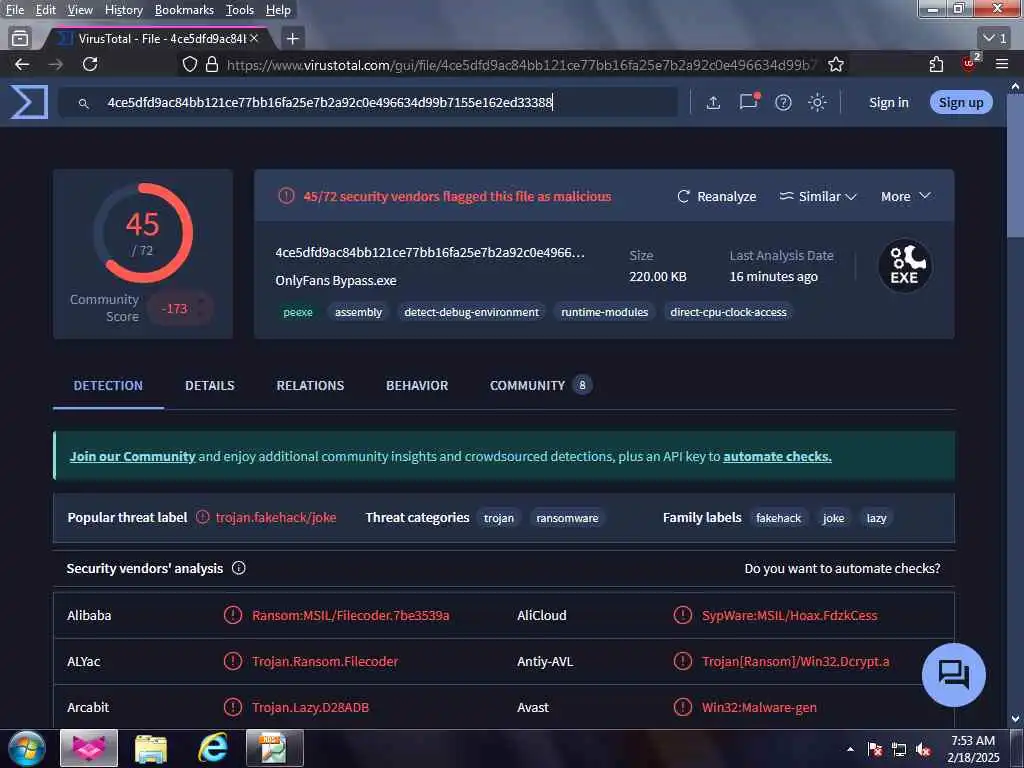Click the community score -173 indicator
Image resolution: width=1024 pixels, height=768 pixels.
[178, 309]
